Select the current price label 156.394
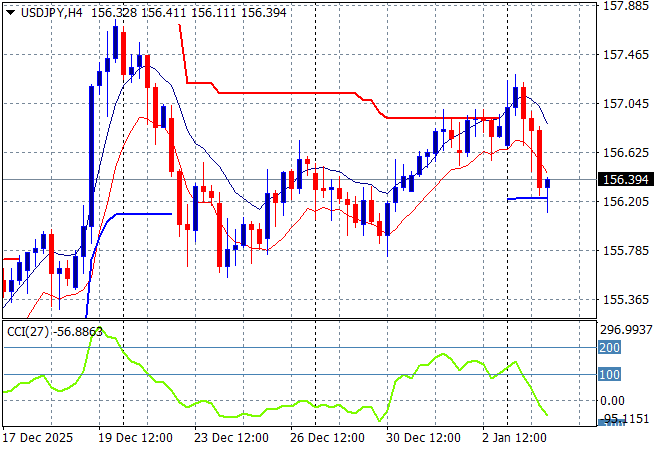 (624, 180)
